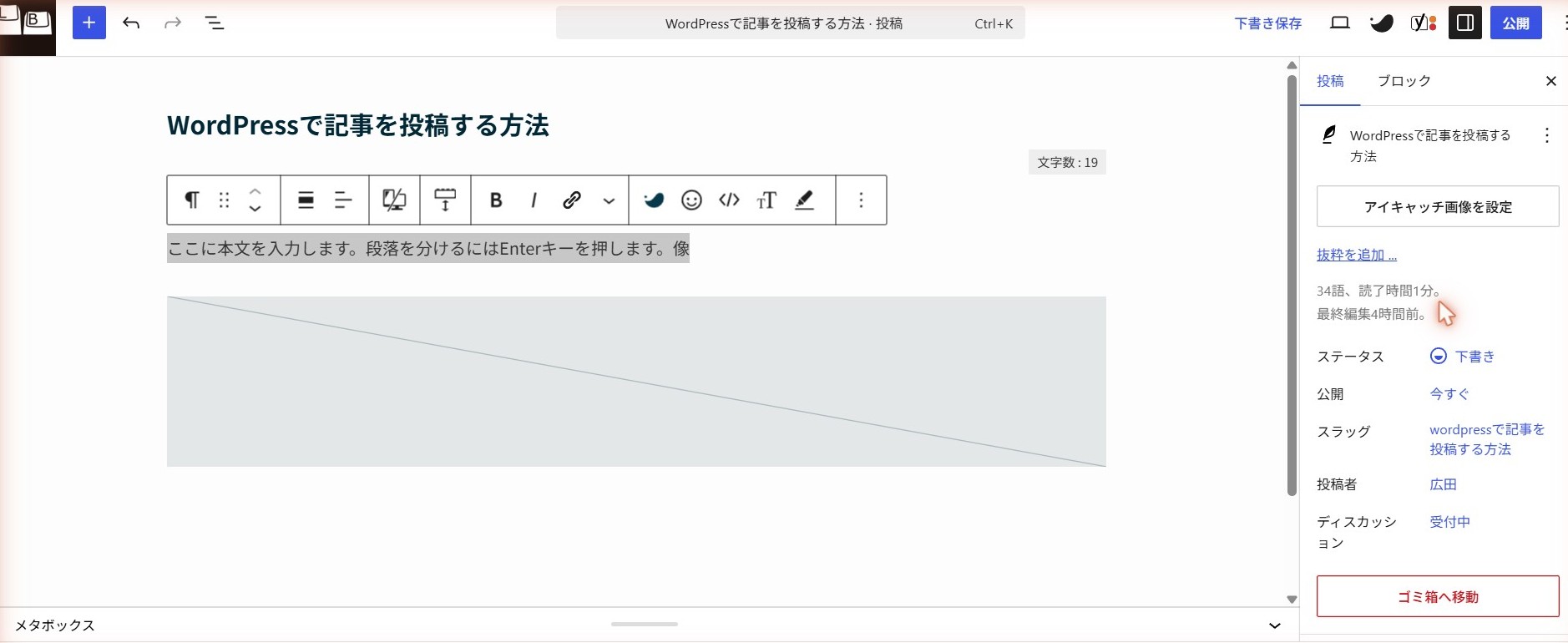Click the 文字数 : 19 counter
The image size is (1568, 643).
click(x=1067, y=162)
